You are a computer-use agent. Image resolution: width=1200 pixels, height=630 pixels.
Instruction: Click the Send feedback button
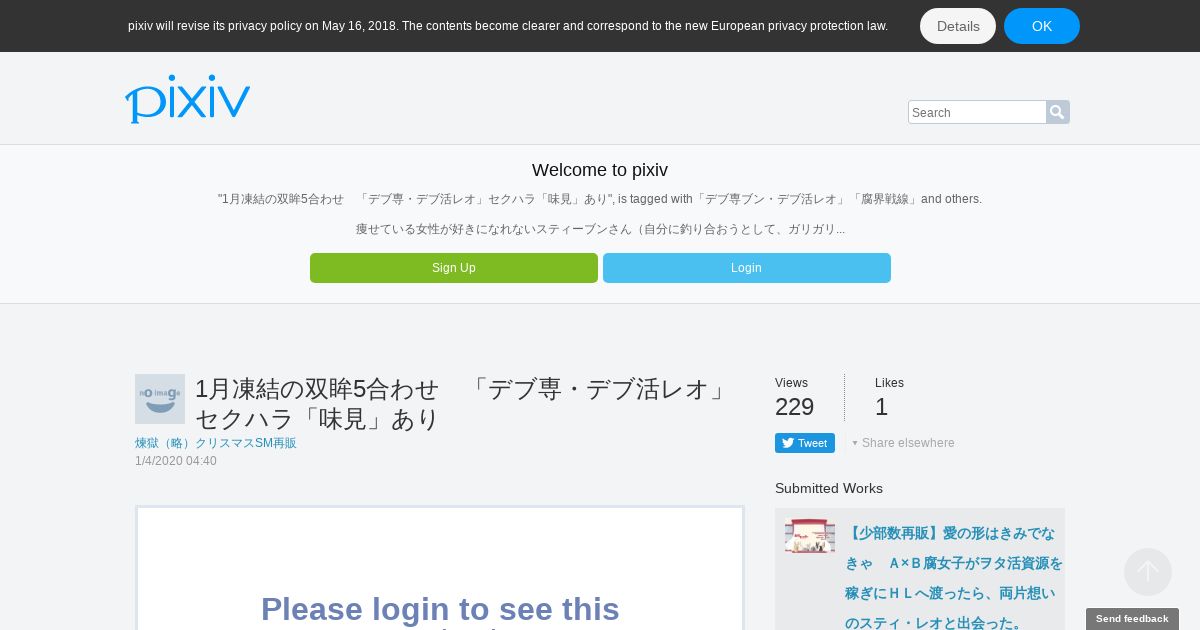(x=1132, y=619)
